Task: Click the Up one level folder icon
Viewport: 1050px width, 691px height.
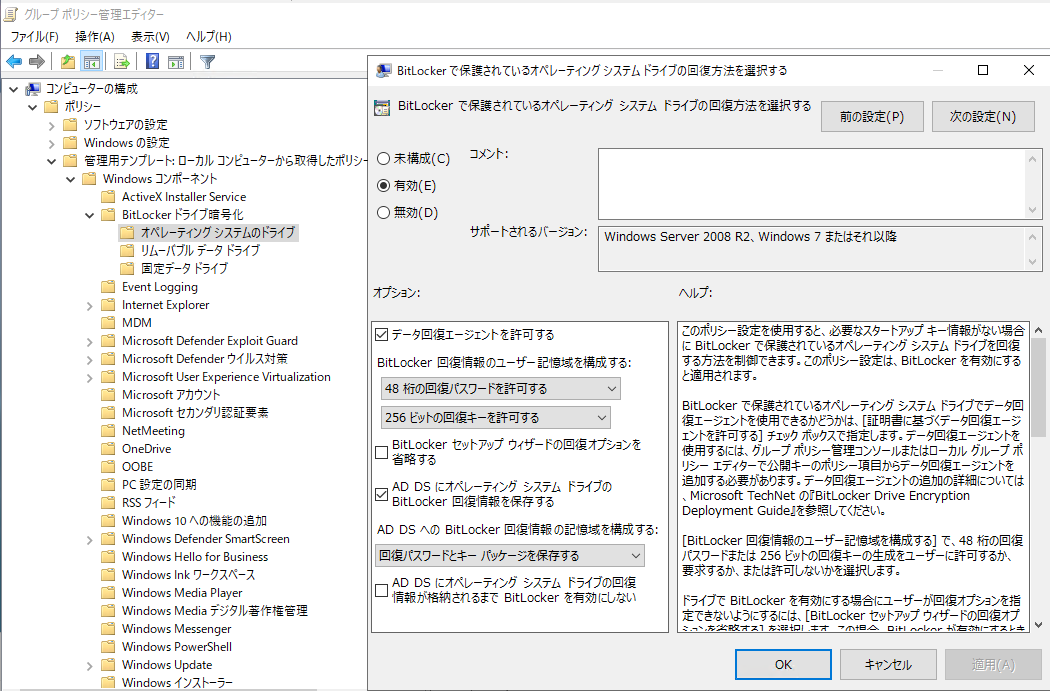Action: pos(68,62)
